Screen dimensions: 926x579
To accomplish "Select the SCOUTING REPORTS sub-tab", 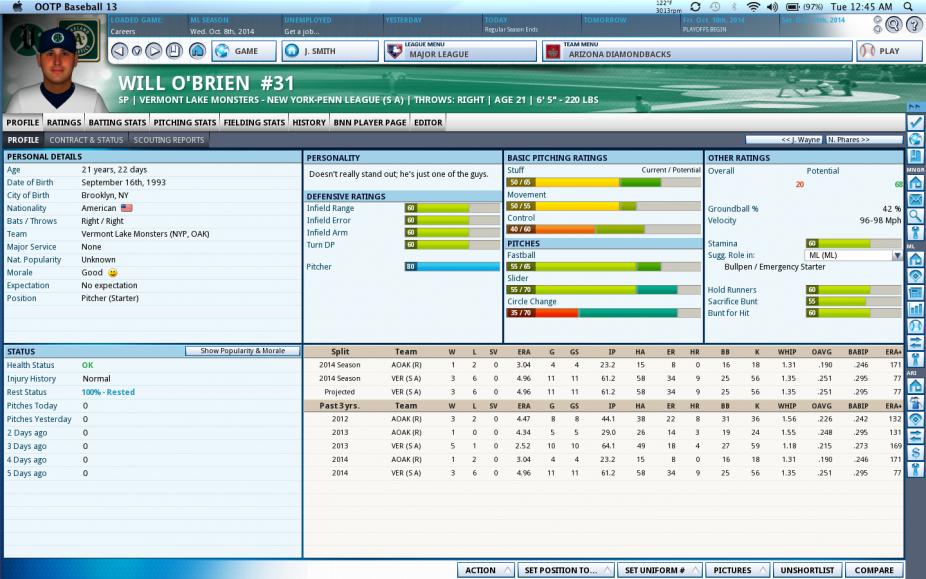I will point(169,140).
